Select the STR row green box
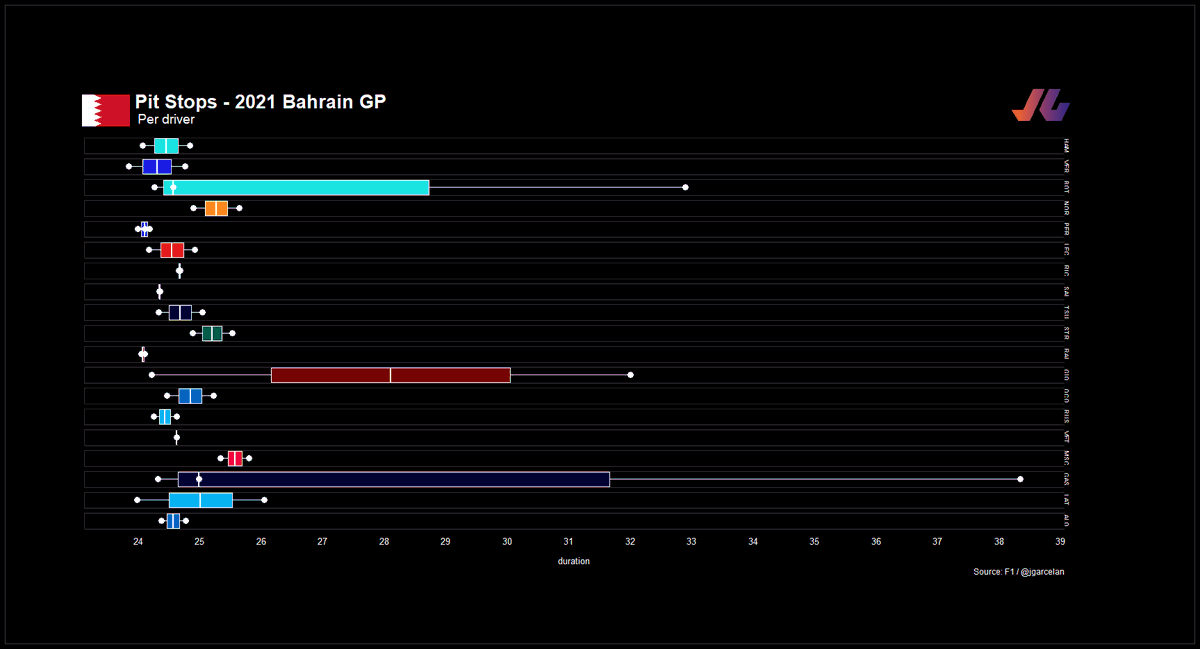Image resolution: width=1200 pixels, height=649 pixels. (x=212, y=333)
